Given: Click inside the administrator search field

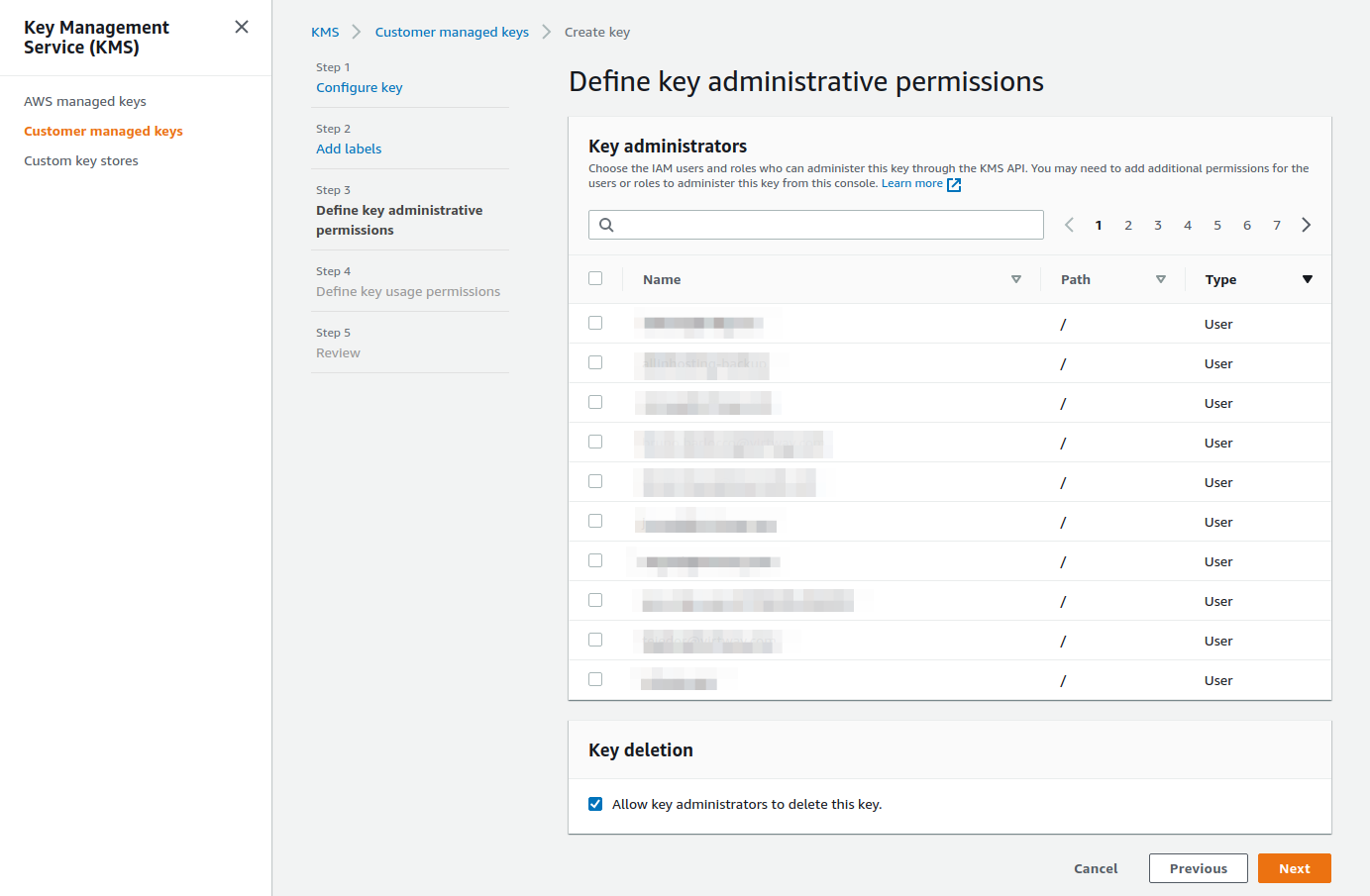Looking at the screenshot, I should coord(815,225).
